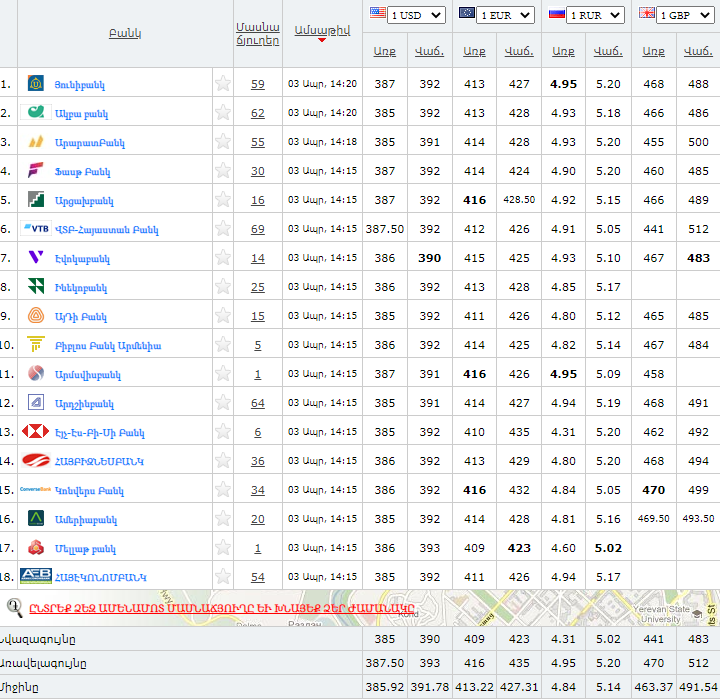Sort by Ամսաթիվ column header
This screenshot has width=720, height=699.
(322, 30)
